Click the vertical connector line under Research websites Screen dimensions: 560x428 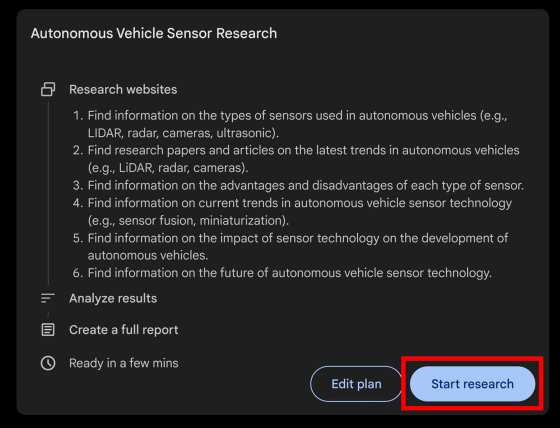48,194
